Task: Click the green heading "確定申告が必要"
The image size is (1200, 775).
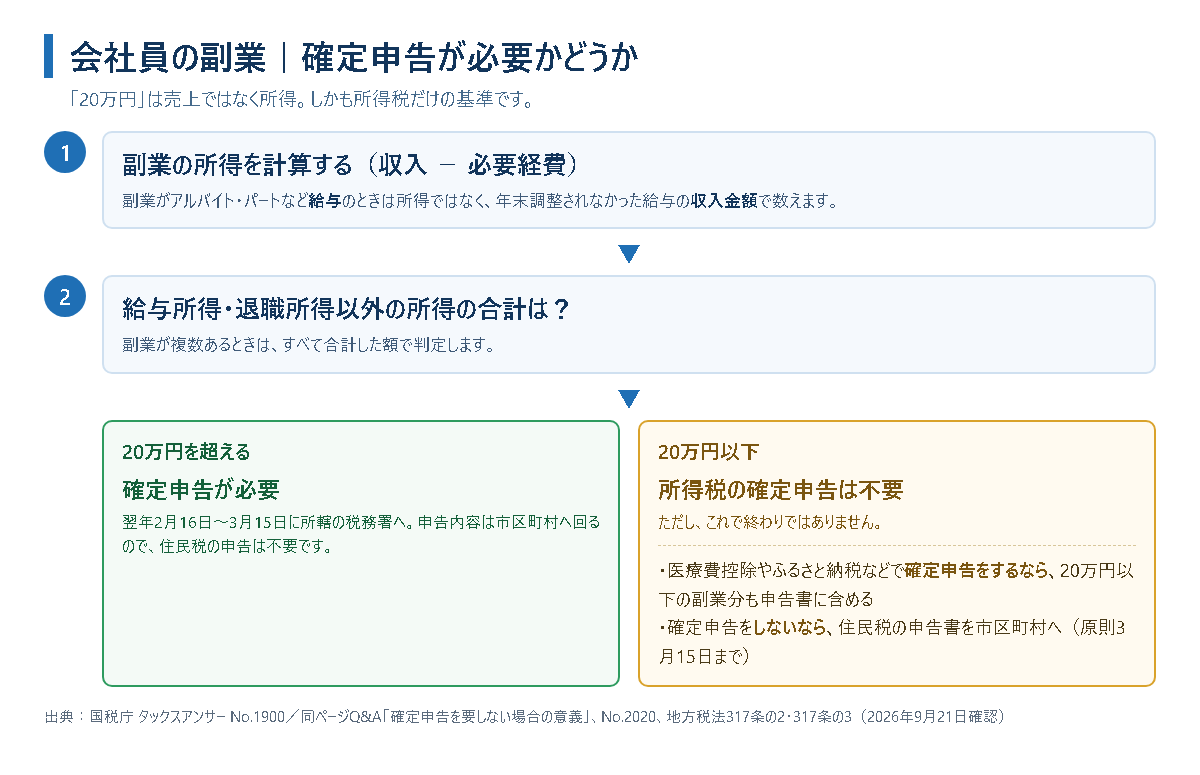Action: [x=200, y=489]
